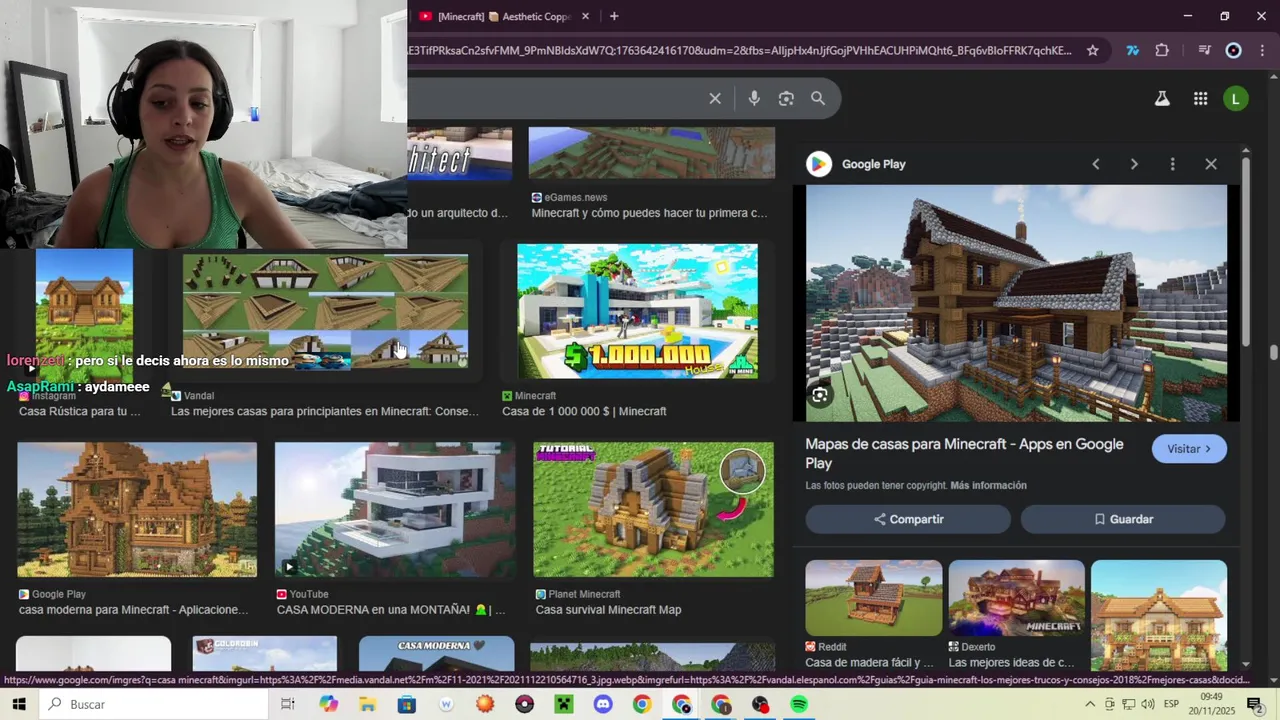Search inside image with the lens icon
This screenshot has height=720, width=1280.
(820, 395)
